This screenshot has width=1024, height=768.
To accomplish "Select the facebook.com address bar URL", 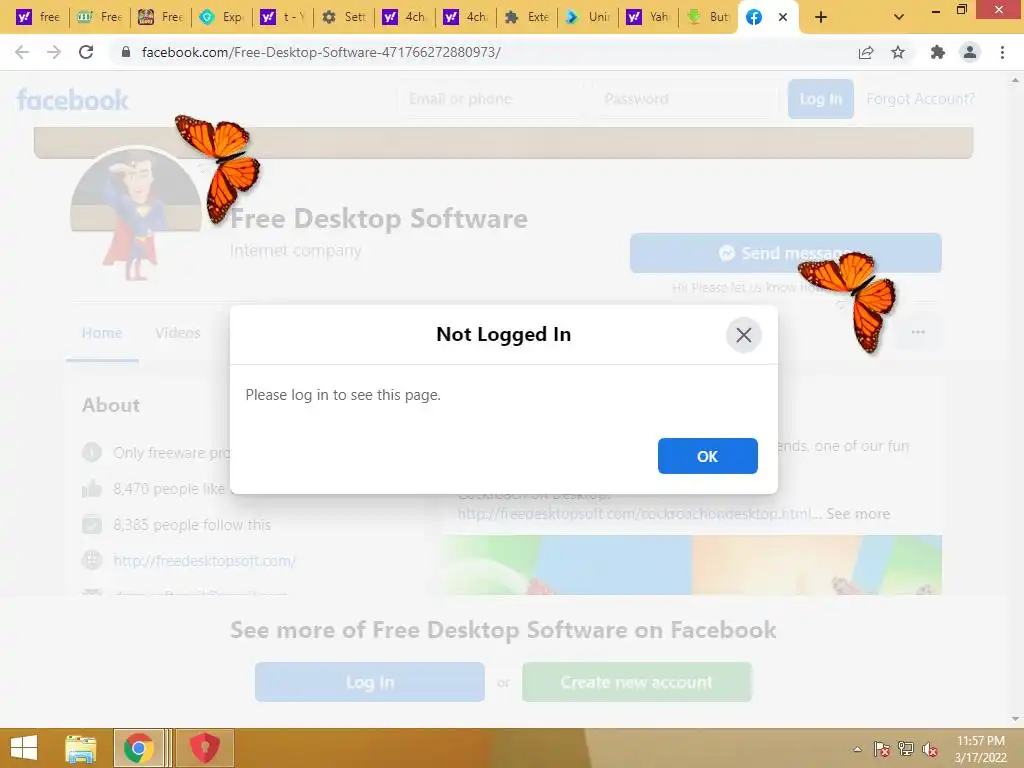I will [x=321, y=52].
